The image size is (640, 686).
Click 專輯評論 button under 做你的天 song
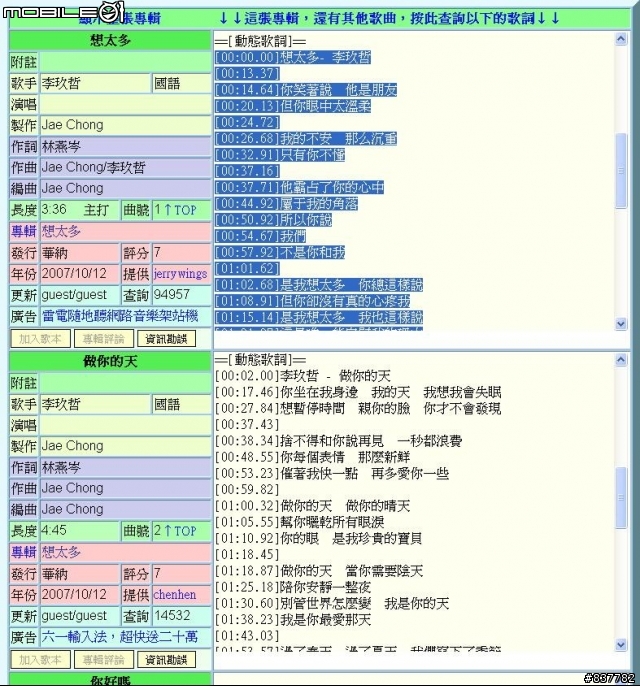103,660
